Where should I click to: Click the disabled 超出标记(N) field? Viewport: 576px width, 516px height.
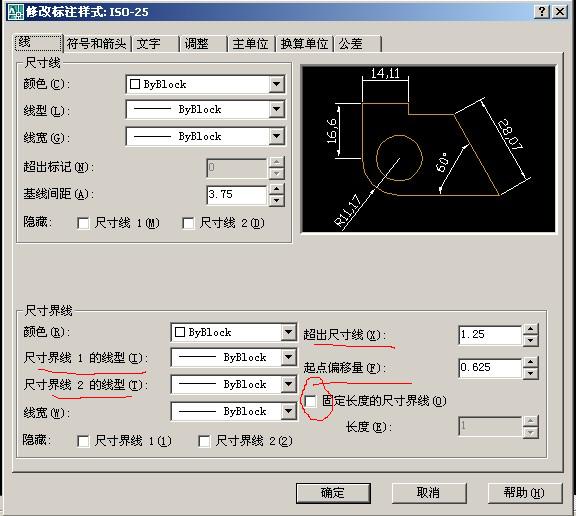click(237, 168)
